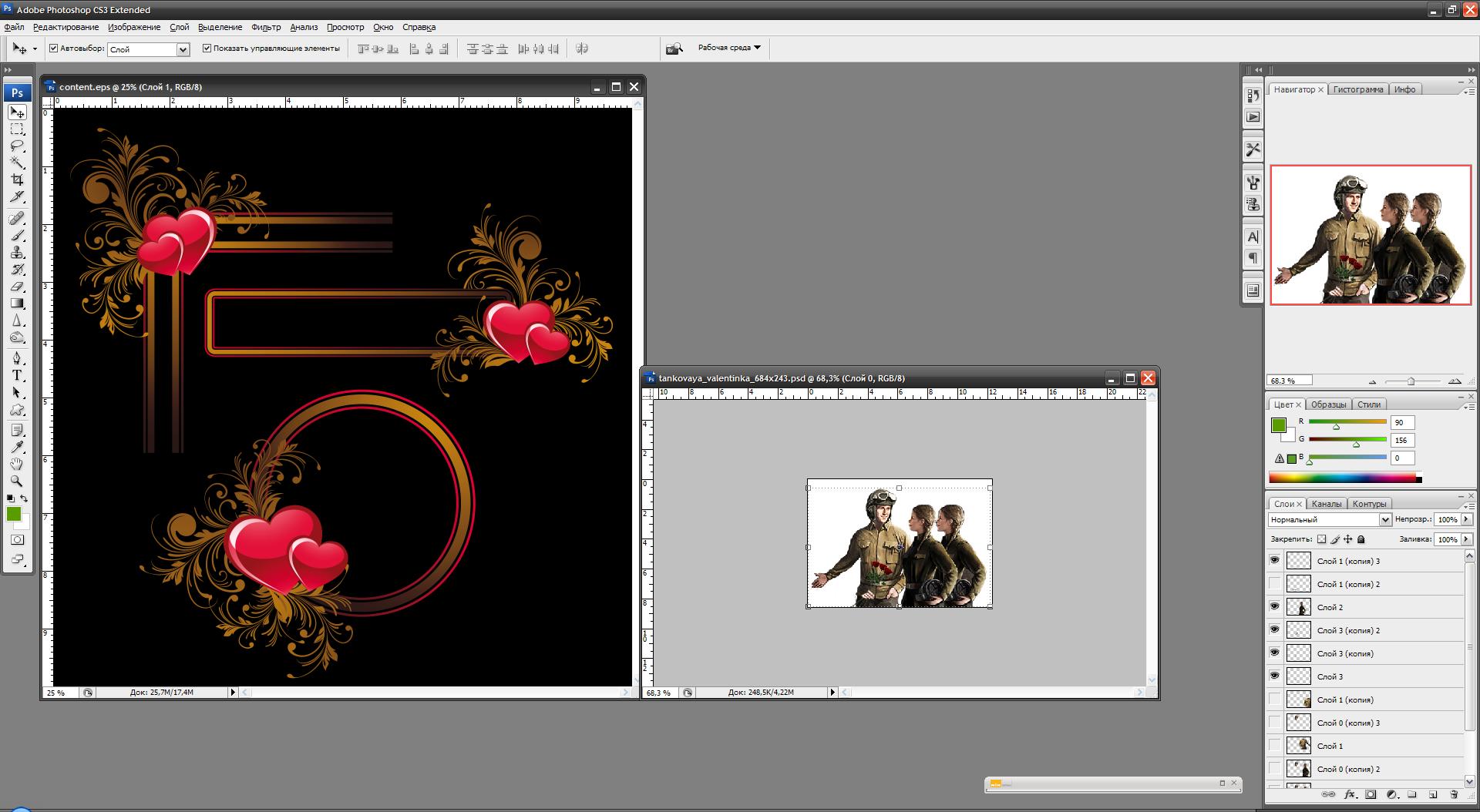Screen dimensions: 1480x812
Task: Open the 'Слой' auto-select dropdown
Action: coord(183,49)
